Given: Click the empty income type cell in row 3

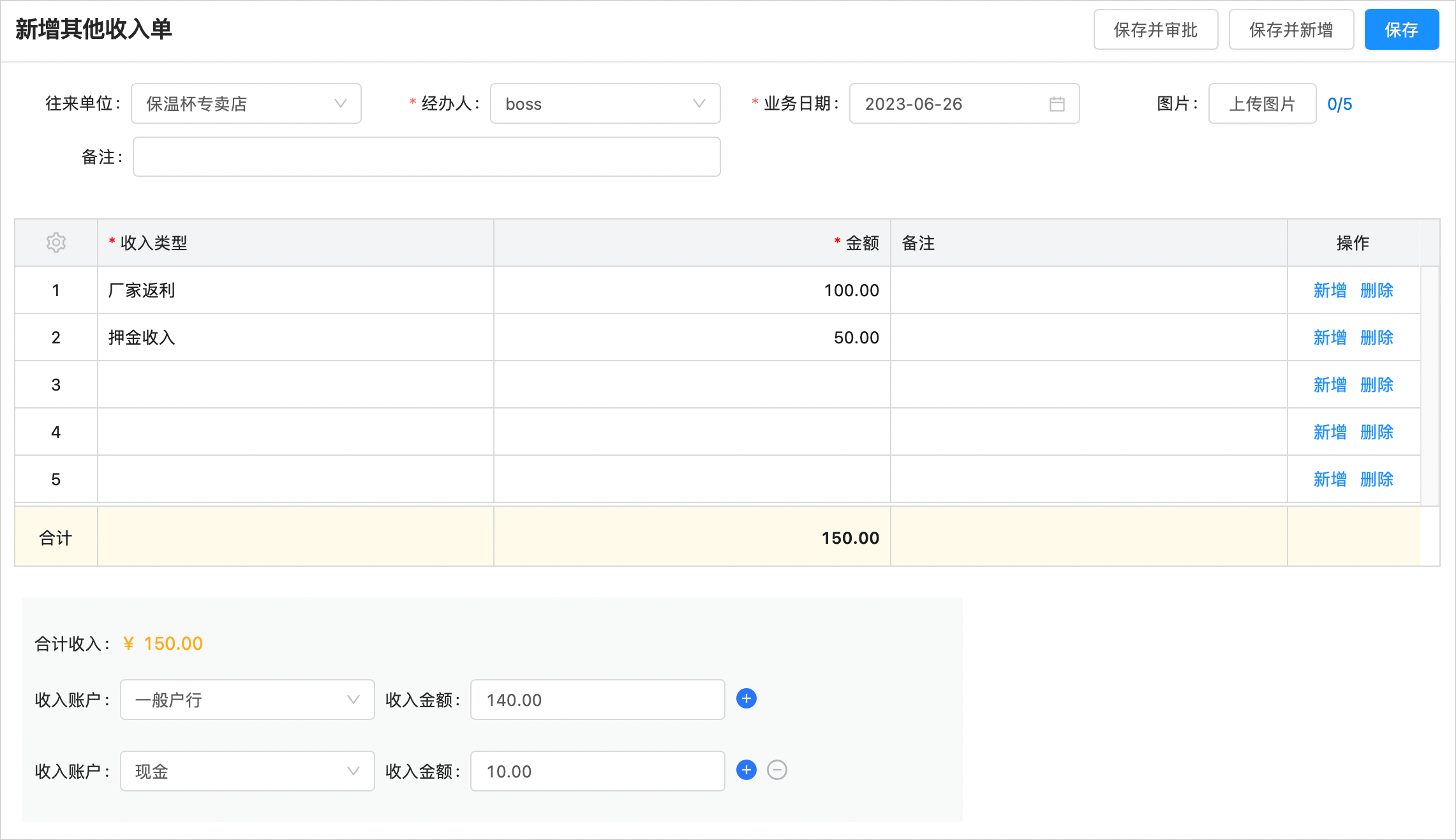Looking at the screenshot, I should (296, 385).
